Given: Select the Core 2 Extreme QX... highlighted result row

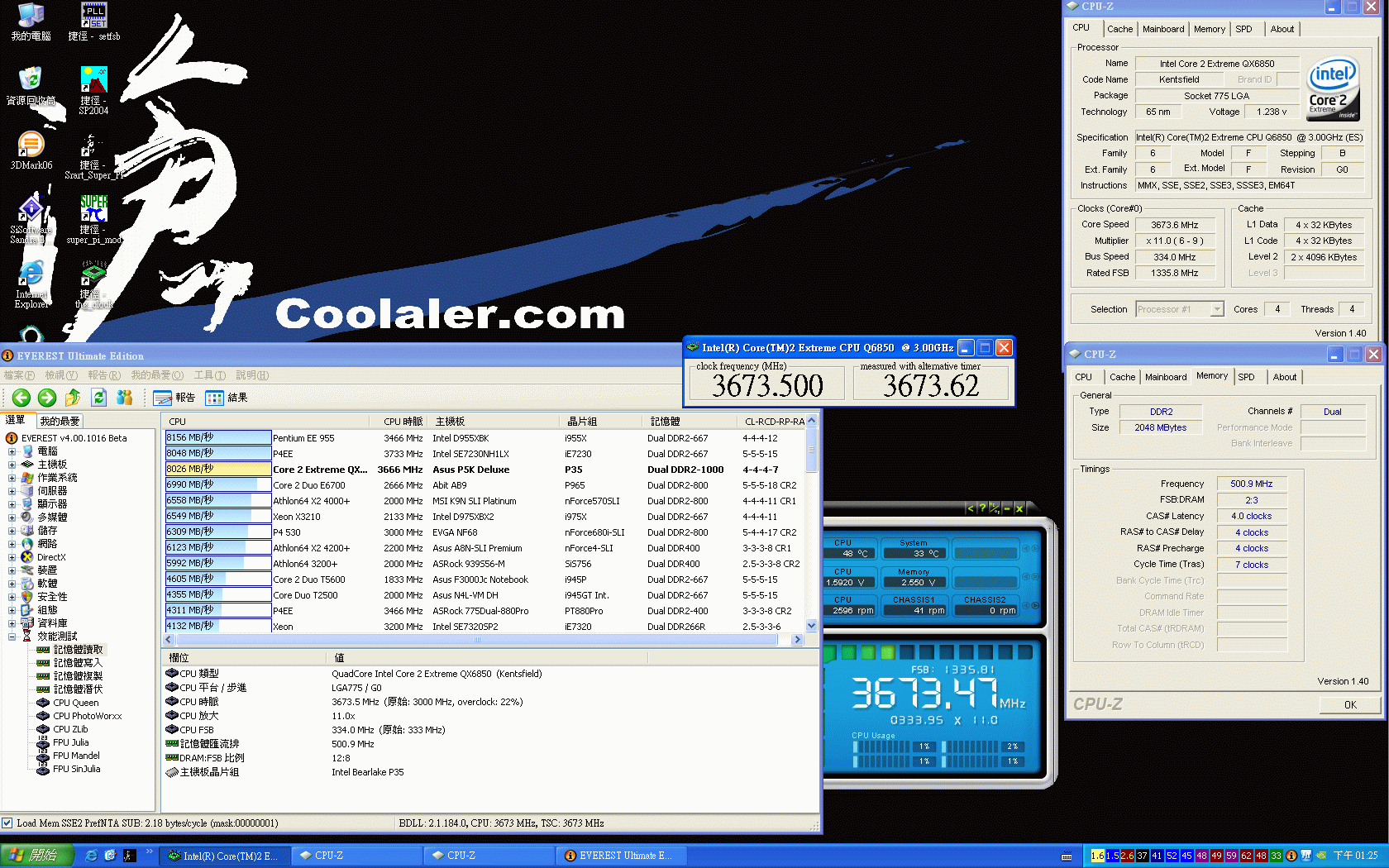Looking at the screenshot, I should pyautogui.click(x=484, y=470).
